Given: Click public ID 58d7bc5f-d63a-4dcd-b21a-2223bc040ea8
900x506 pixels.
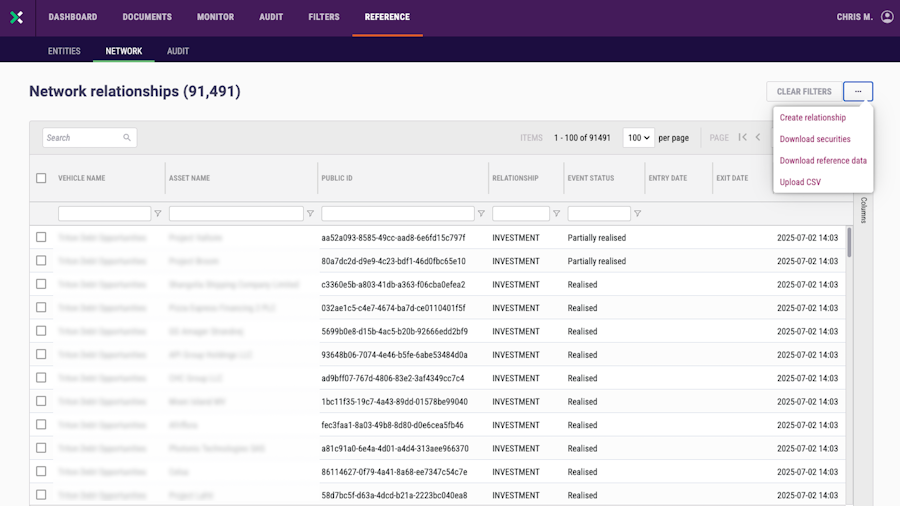Looking at the screenshot, I should point(394,495).
